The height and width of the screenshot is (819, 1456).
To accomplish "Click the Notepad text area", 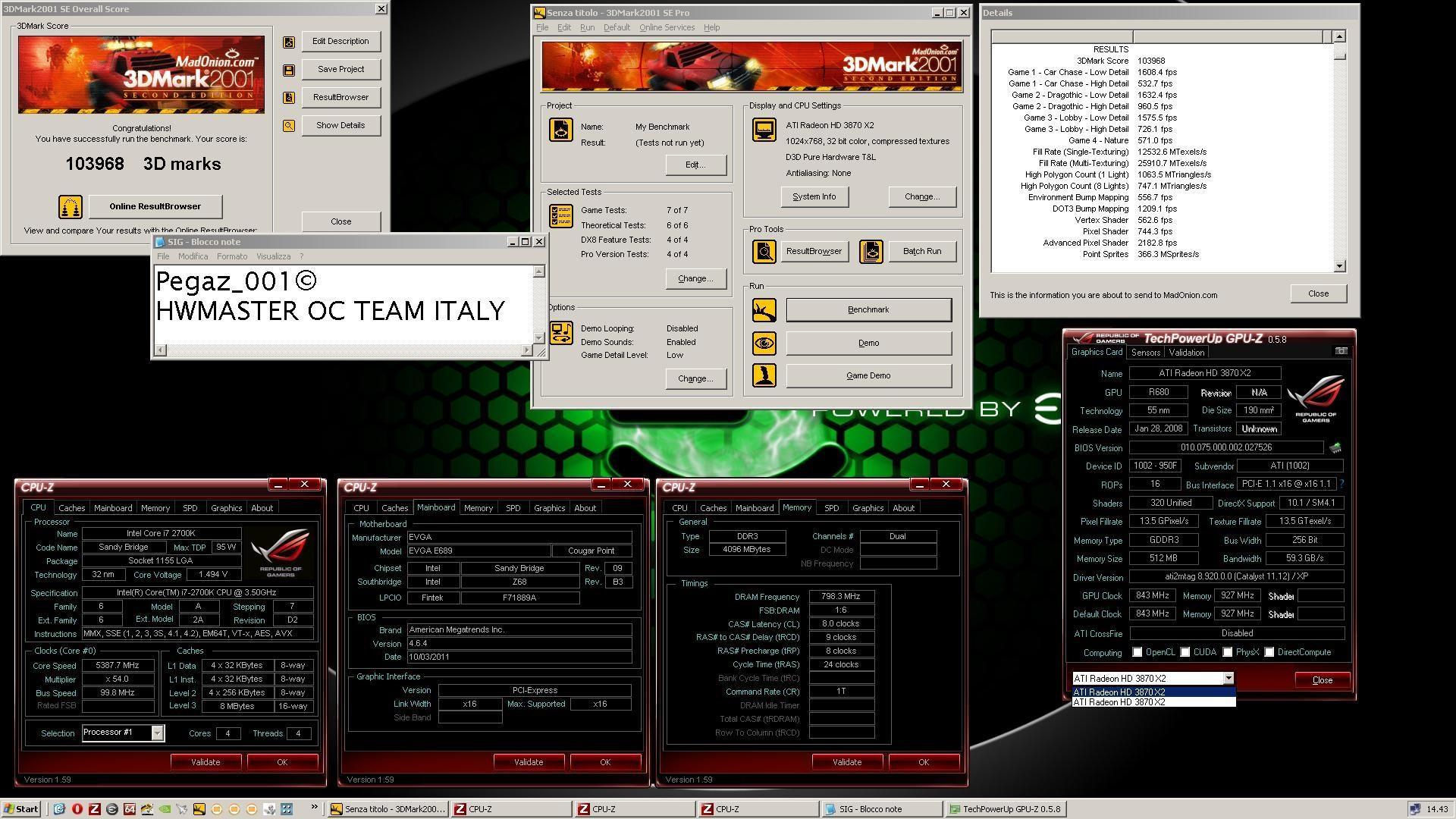I will tap(344, 303).
